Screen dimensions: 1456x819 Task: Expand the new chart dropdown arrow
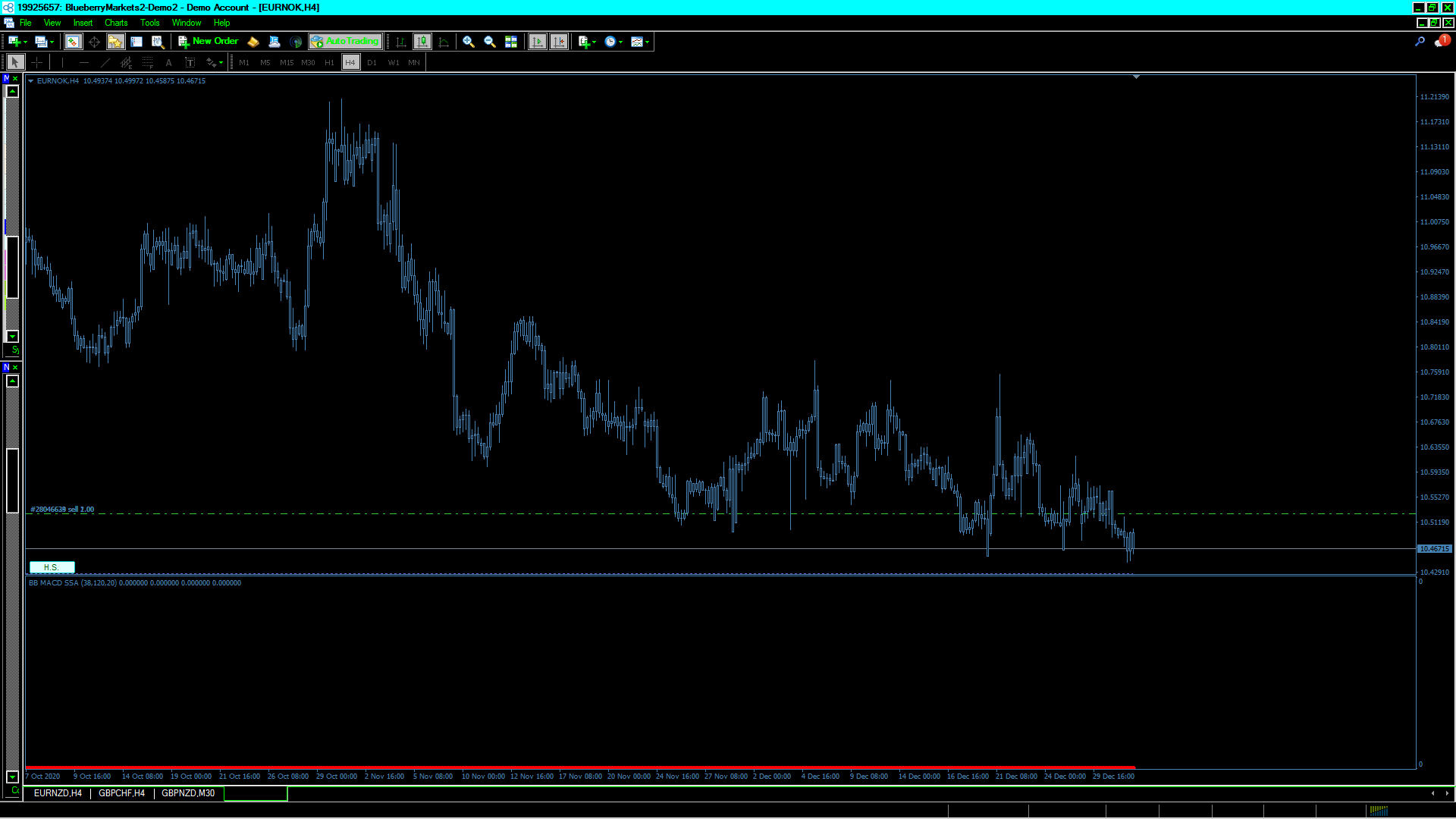(25, 42)
